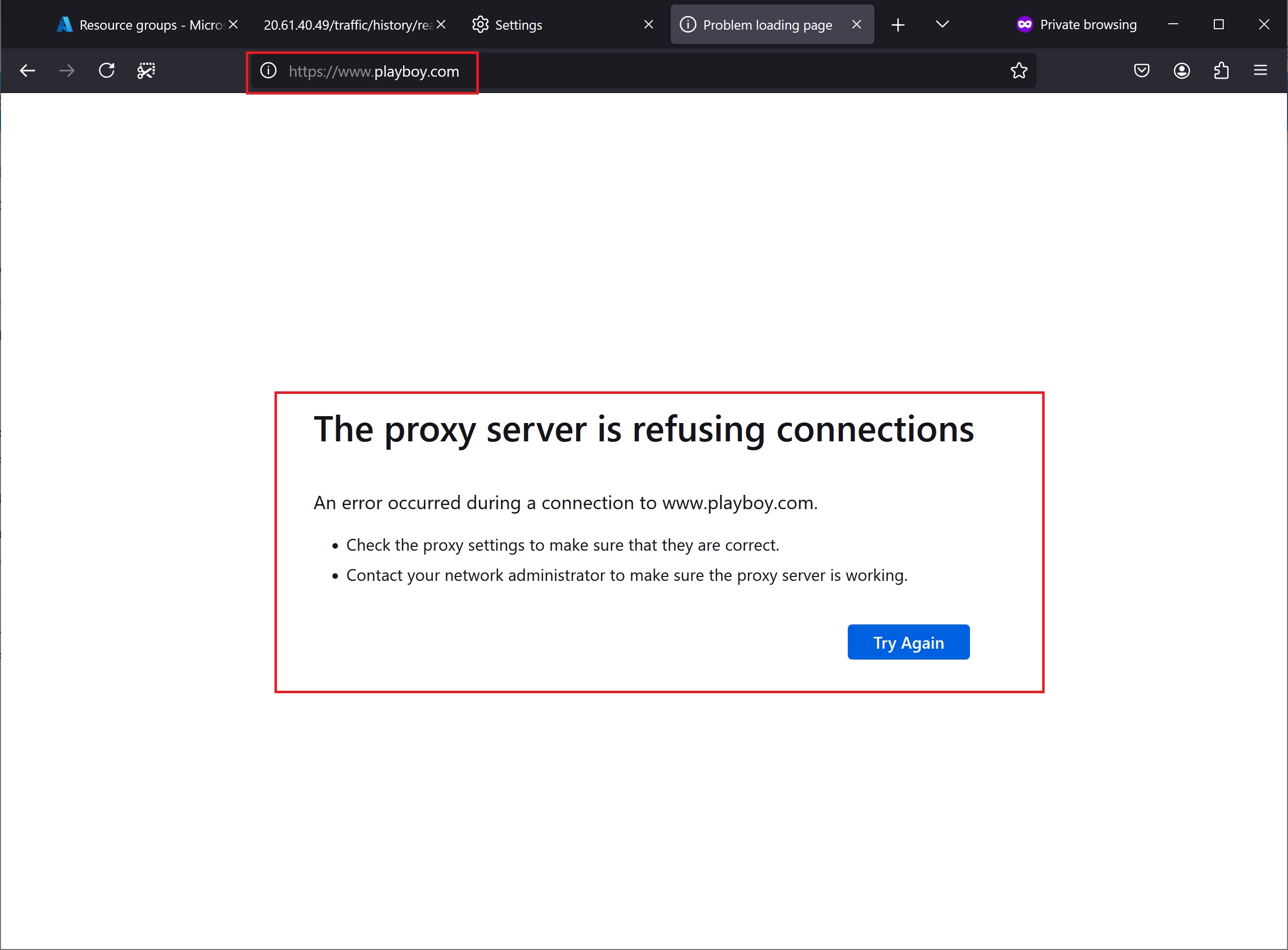Viewport: 1288px width, 950px height.
Task: Close the Problem loading page tab
Action: [856, 25]
